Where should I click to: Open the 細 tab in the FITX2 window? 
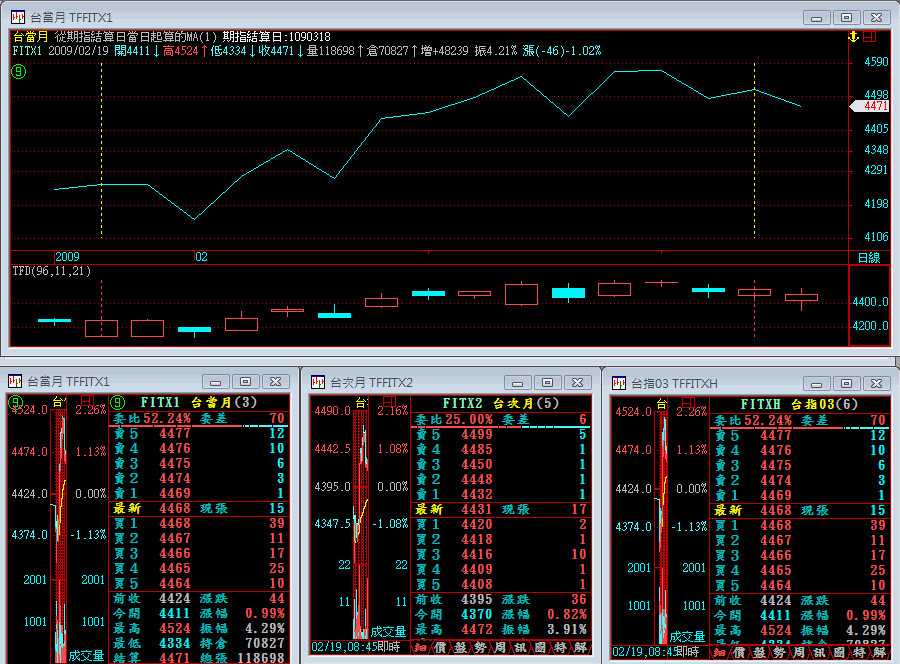pos(421,648)
